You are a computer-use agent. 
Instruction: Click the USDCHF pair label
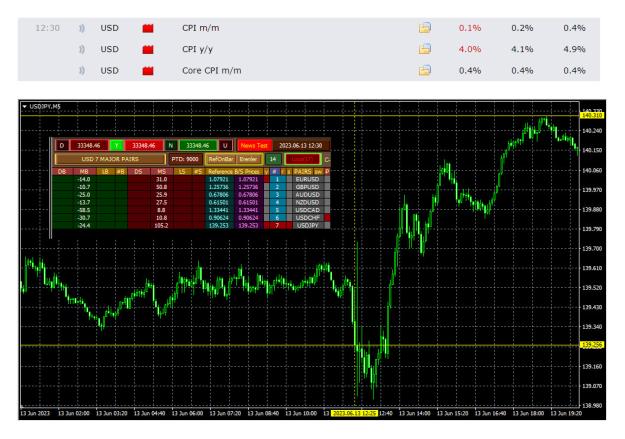307,218
